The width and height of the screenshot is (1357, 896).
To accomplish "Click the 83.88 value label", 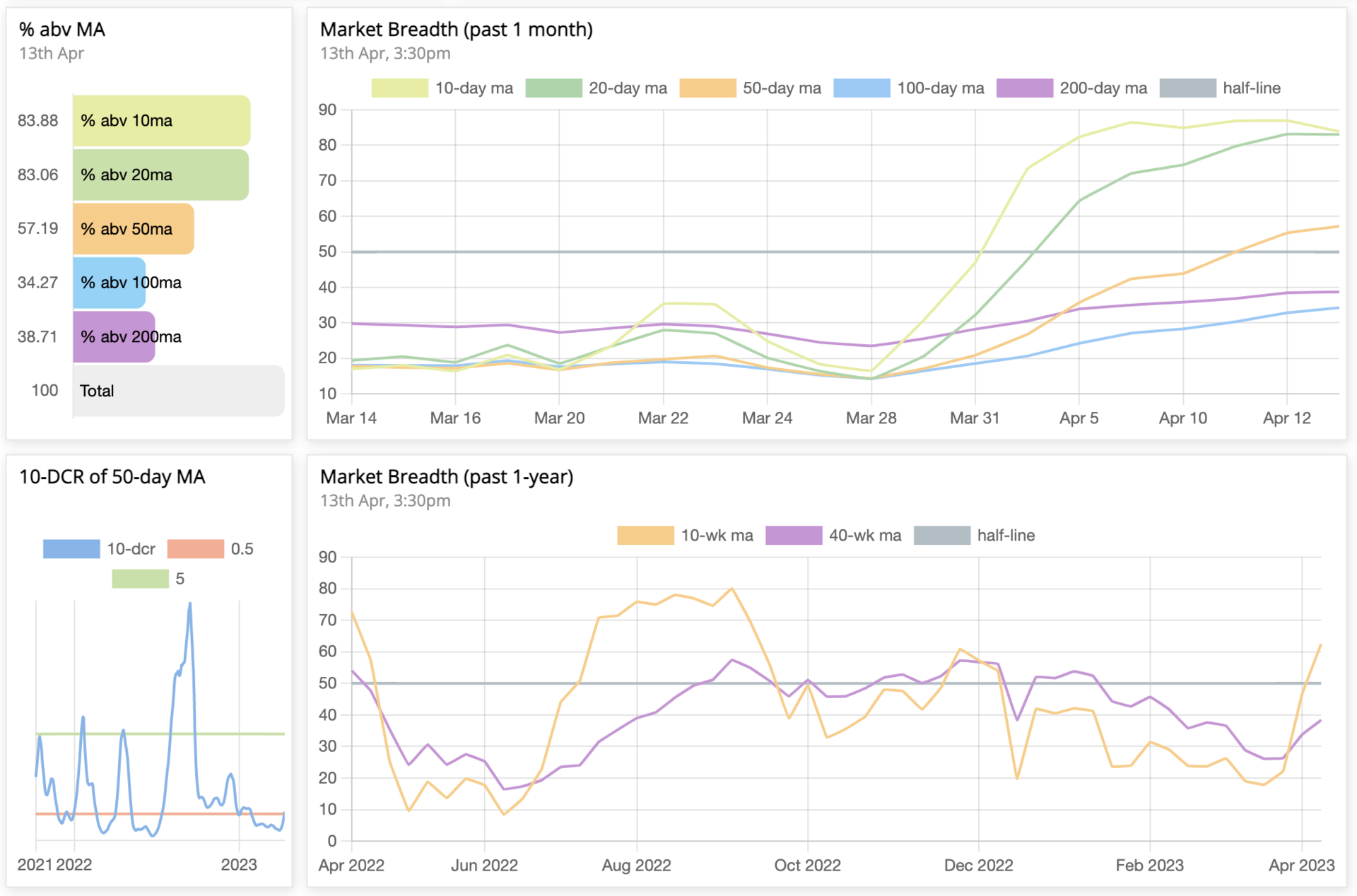I will 38,121.
